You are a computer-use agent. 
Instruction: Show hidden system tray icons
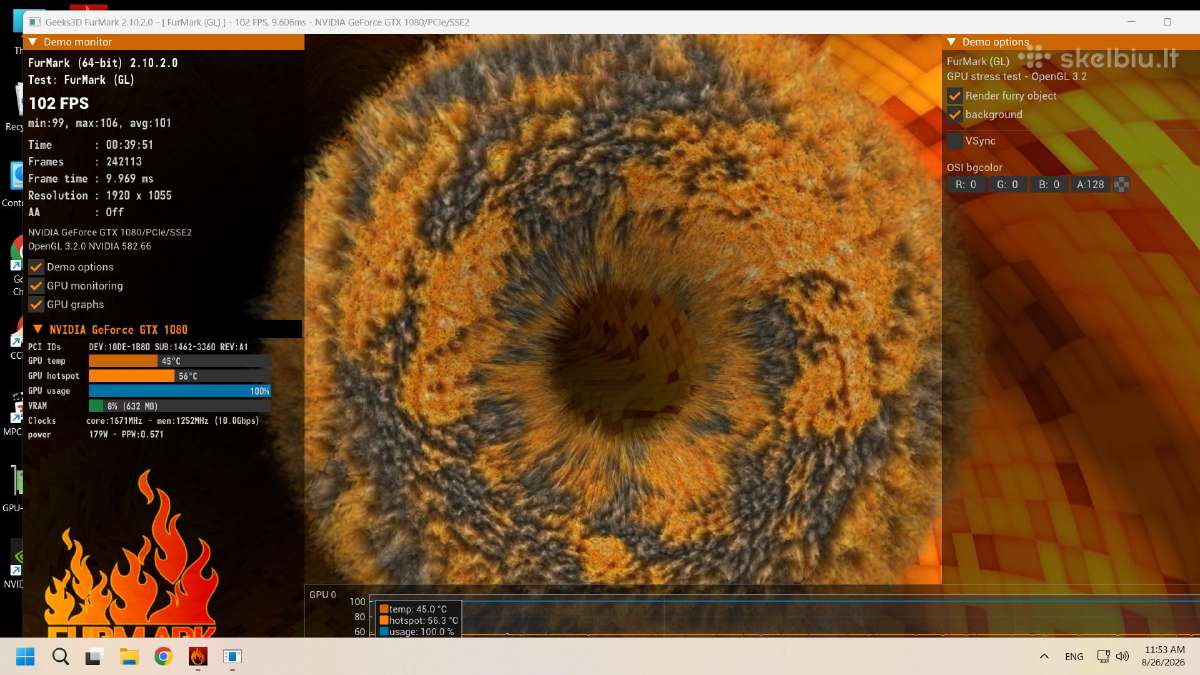(x=1044, y=656)
